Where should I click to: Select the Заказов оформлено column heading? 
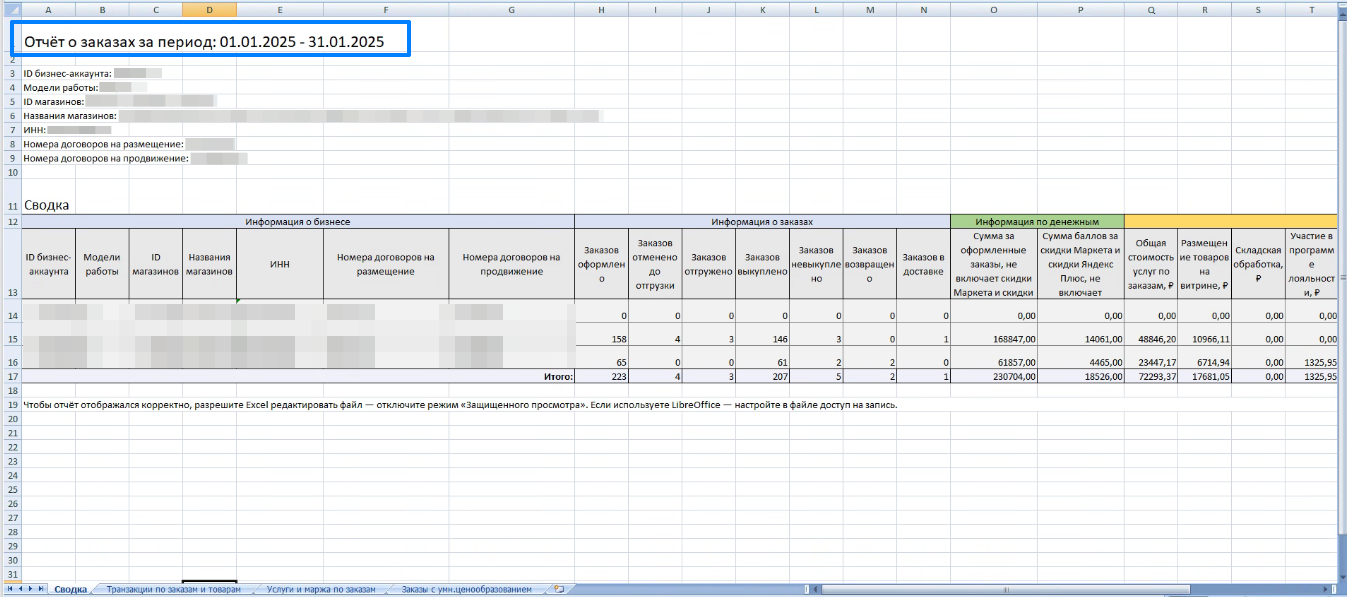tap(601, 263)
